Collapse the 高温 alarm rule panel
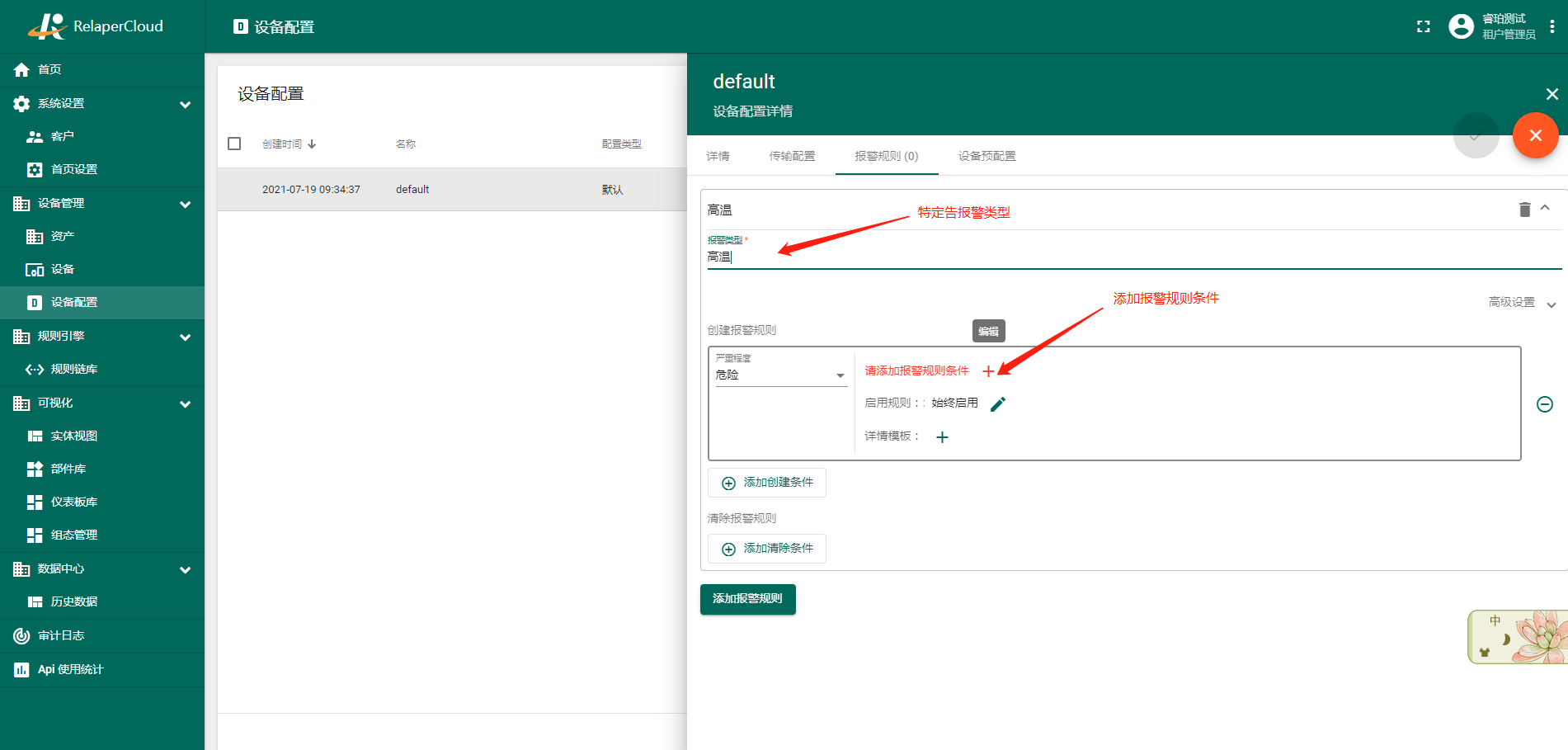Viewport: 1568px width, 750px height. pos(1545,208)
